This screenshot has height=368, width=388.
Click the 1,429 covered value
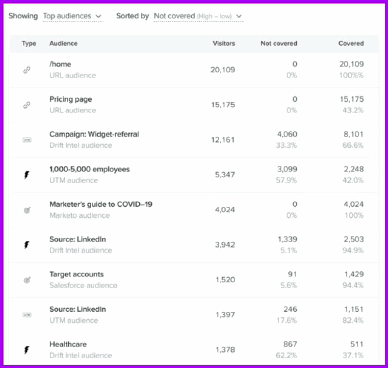pyautogui.click(x=354, y=274)
